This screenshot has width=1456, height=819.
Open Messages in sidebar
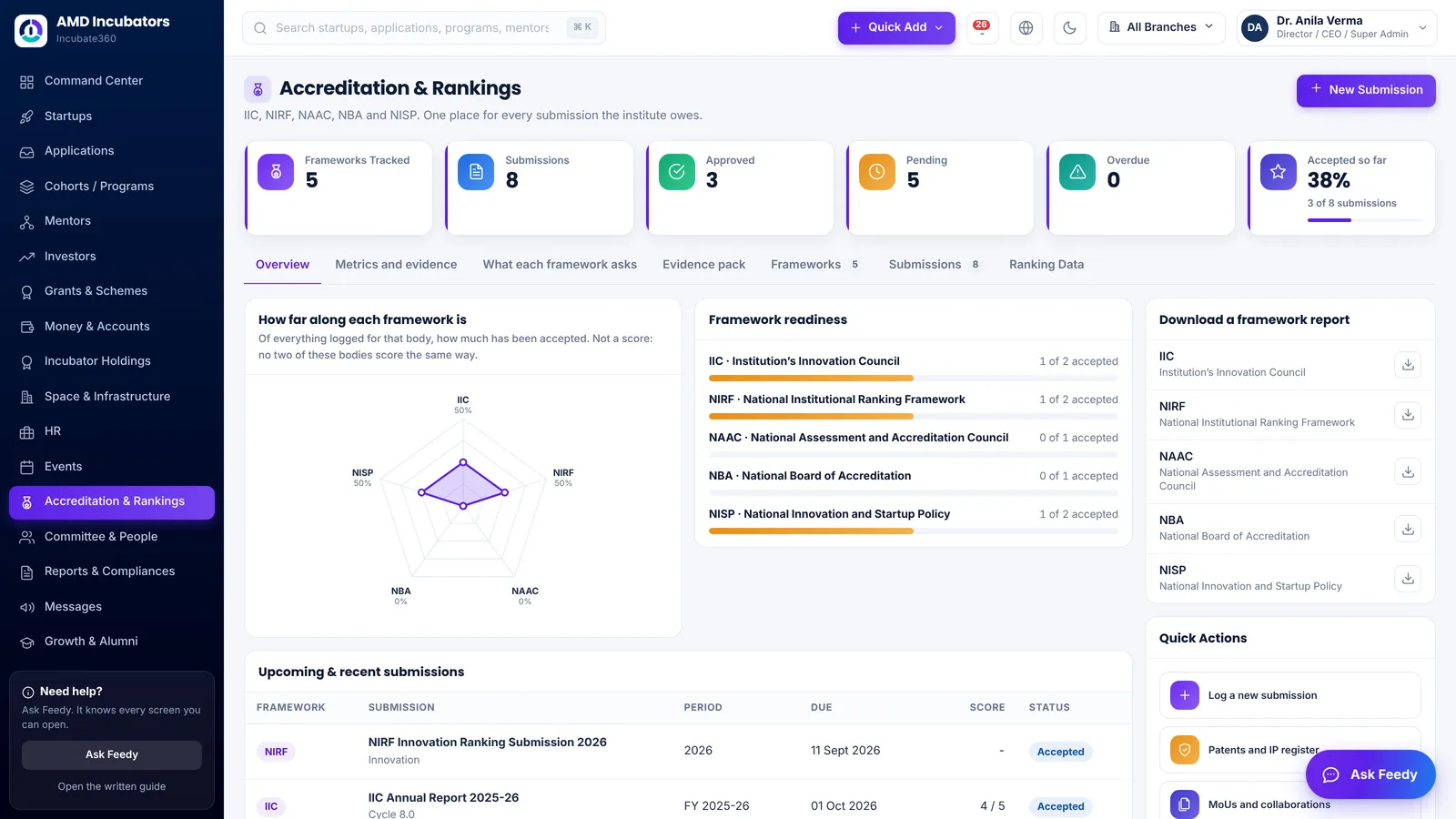pos(112,607)
